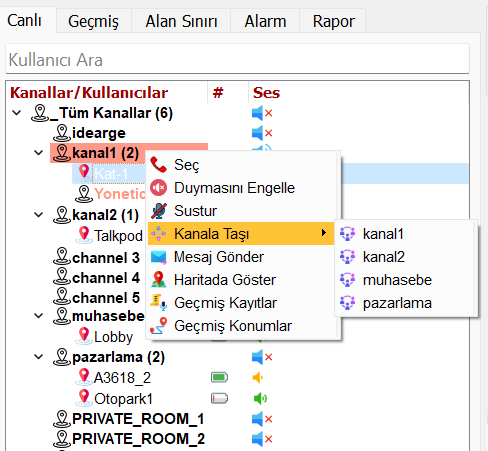This screenshot has height=451, width=488.
Task: Select the Talkpod user in the tree
Action: tap(118, 236)
